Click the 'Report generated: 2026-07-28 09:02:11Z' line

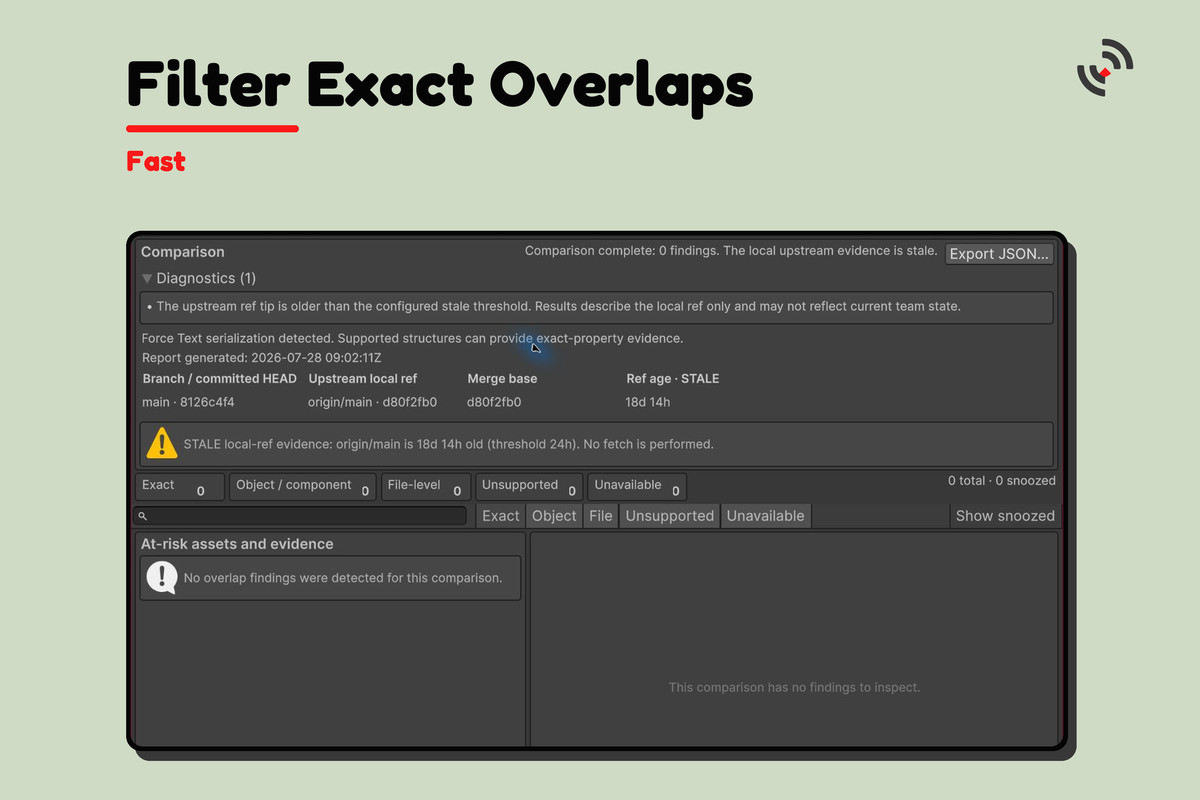tap(262, 357)
